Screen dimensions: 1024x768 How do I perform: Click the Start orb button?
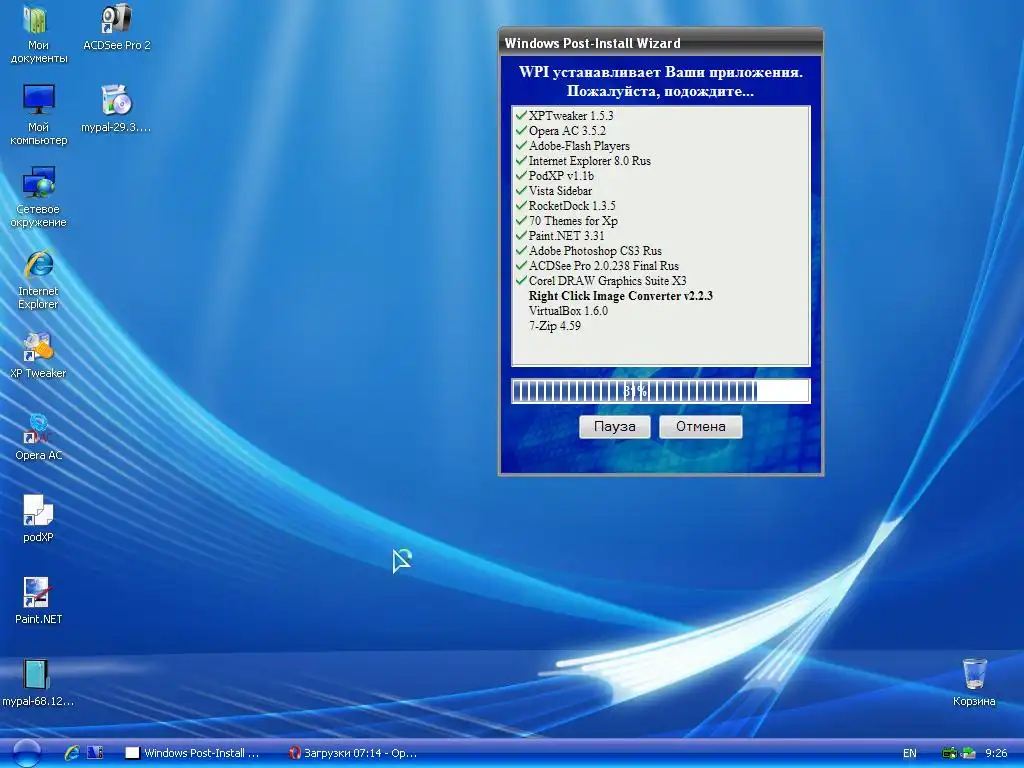tap(27, 753)
